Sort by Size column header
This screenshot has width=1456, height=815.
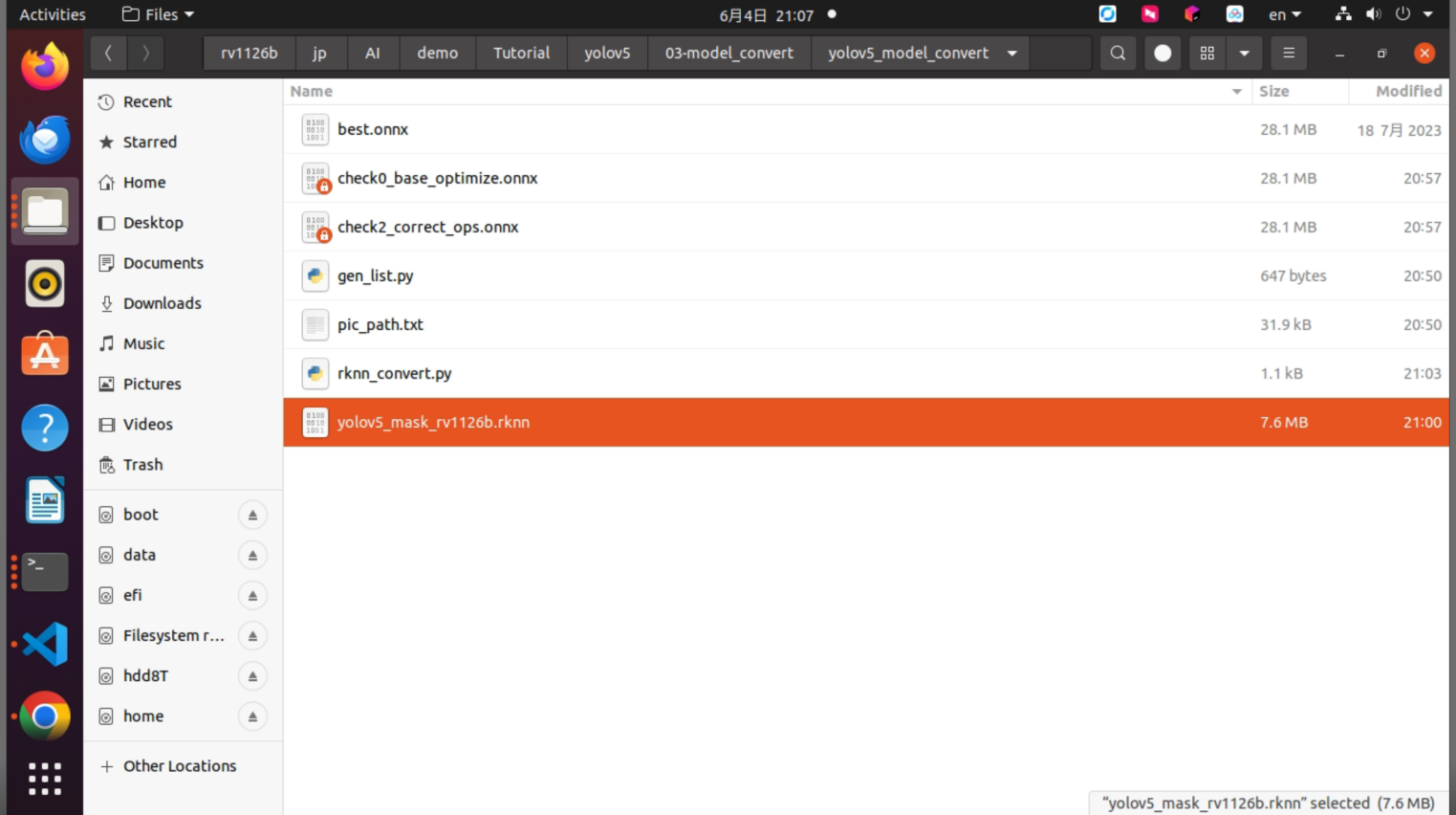1299,92
